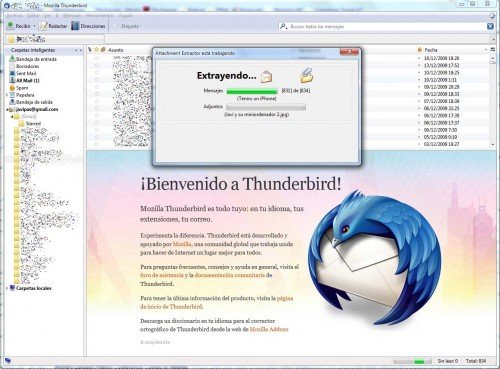500x369 pixels.
Task: Open the column picker icon
Action: point(493,50)
